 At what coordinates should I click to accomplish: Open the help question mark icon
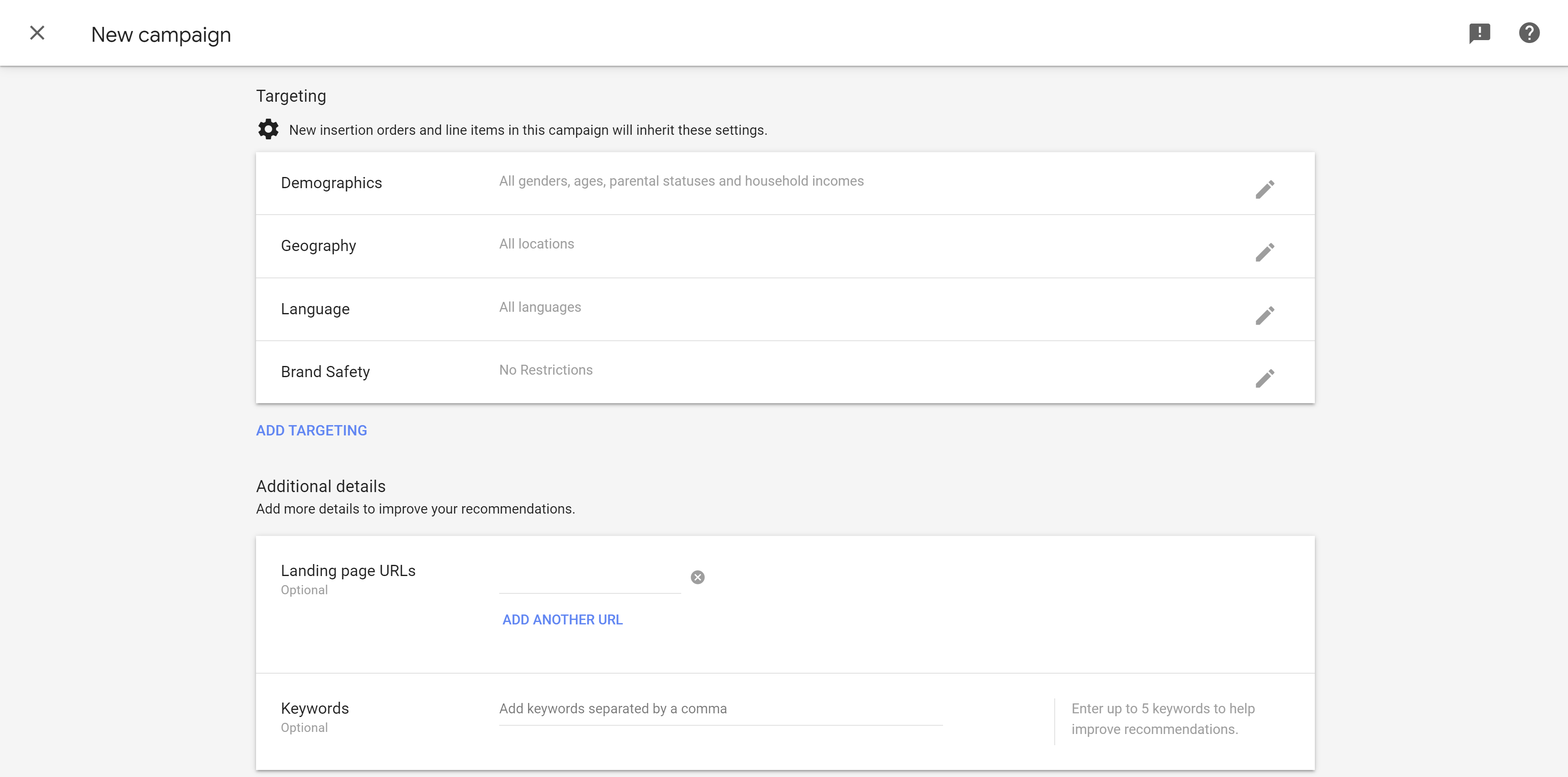(x=1529, y=33)
